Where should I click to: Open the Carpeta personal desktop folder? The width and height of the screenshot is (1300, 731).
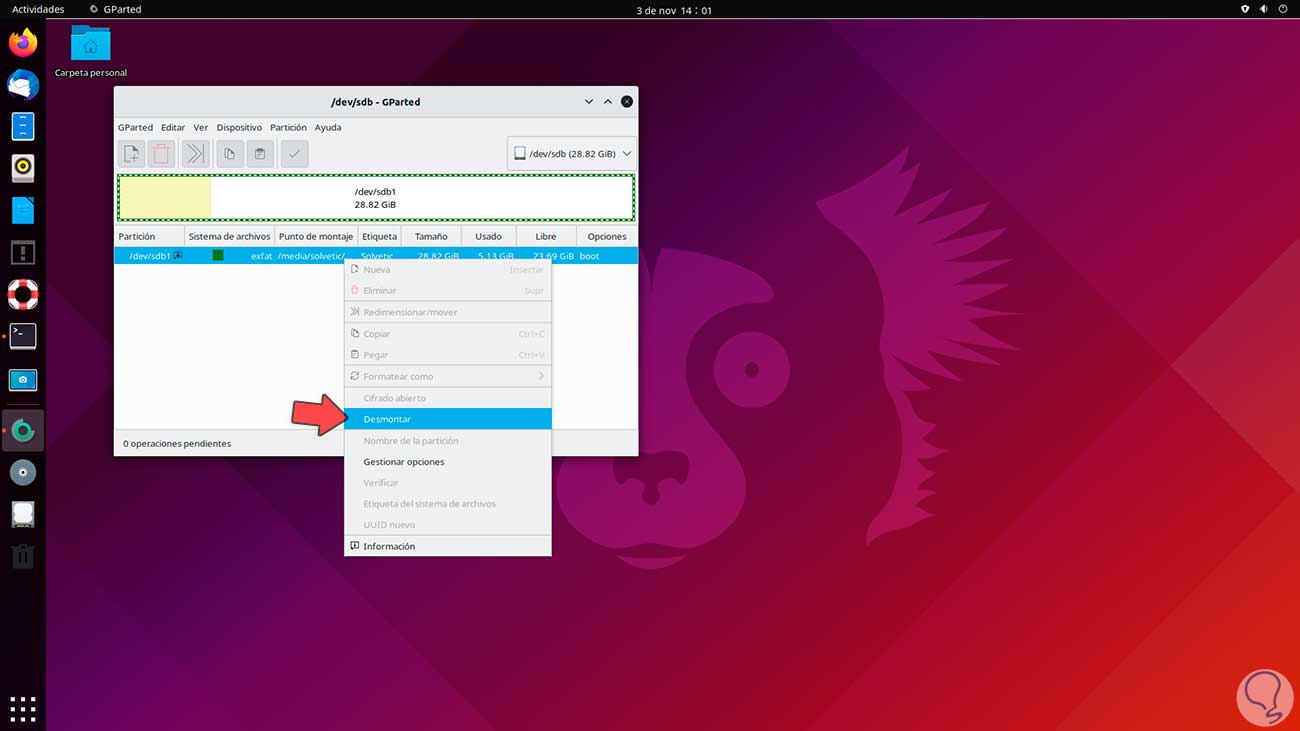coord(91,51)
